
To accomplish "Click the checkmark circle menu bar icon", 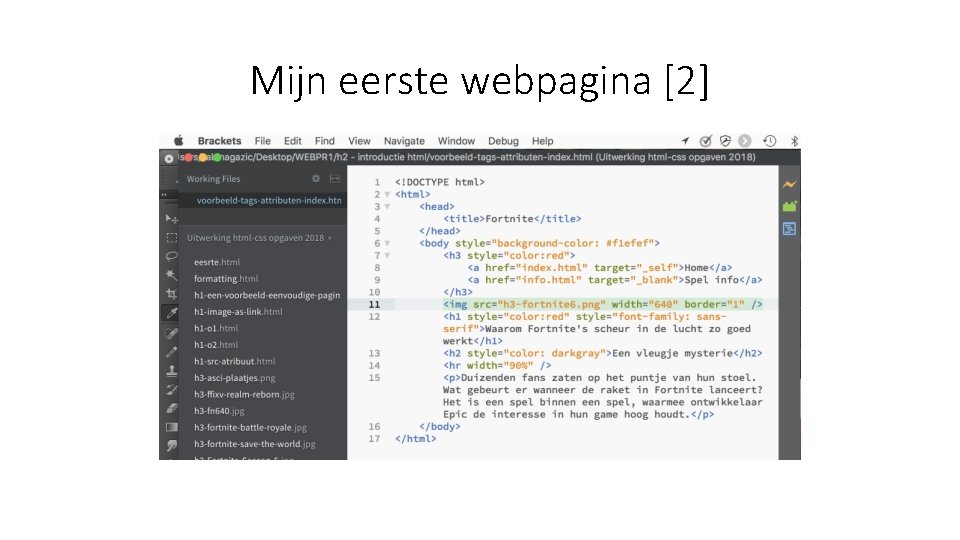I will [705, 141].
